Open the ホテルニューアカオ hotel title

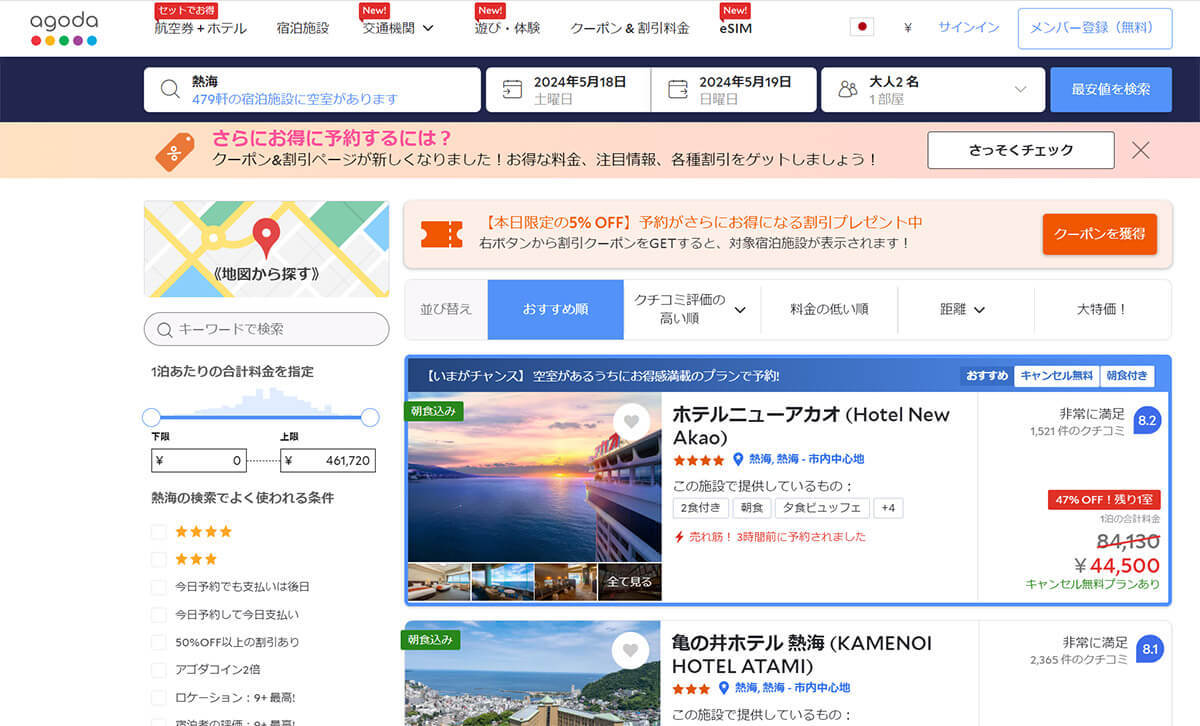(x=811, y=426)
